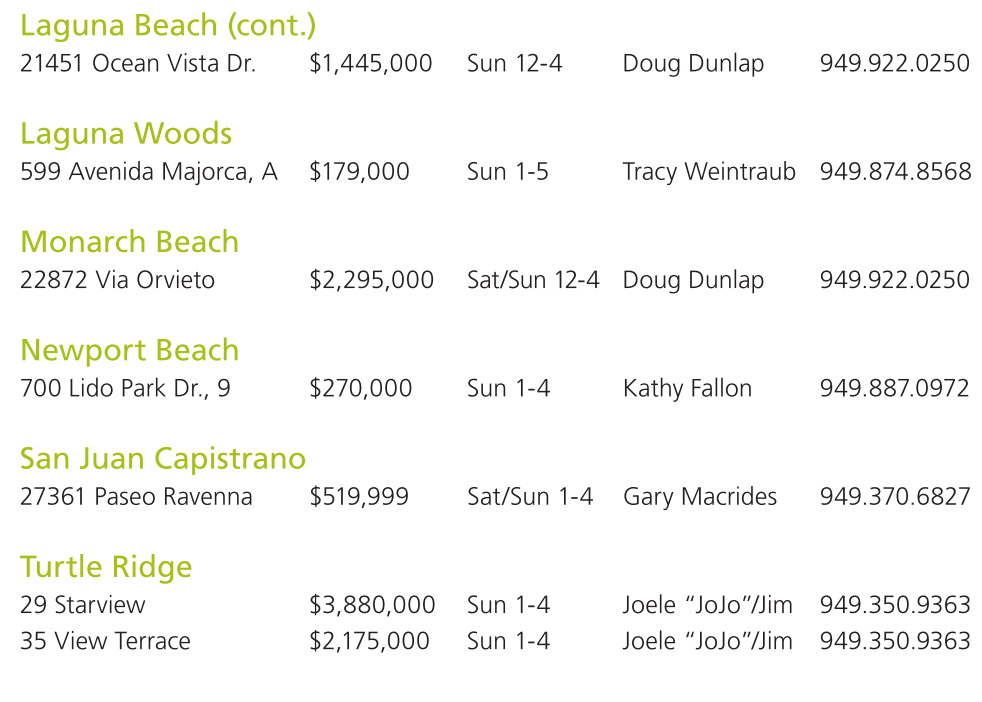Screen dimensions: 982x702
Task: Open the 35 View Terrace listing
Action: [105, 641]
